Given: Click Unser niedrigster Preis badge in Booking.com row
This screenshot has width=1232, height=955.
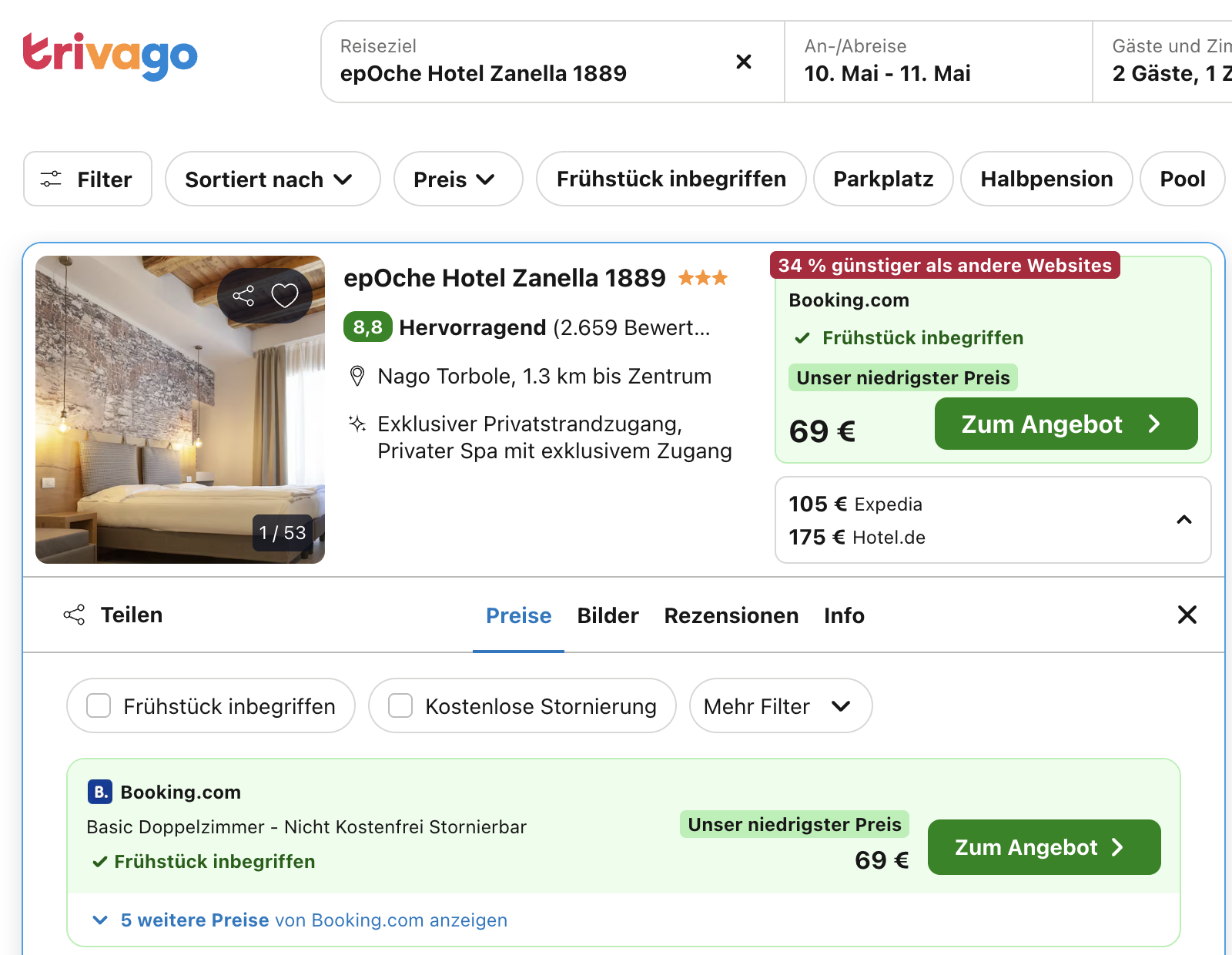Looking at the screenshot, I should click(795, 824).
